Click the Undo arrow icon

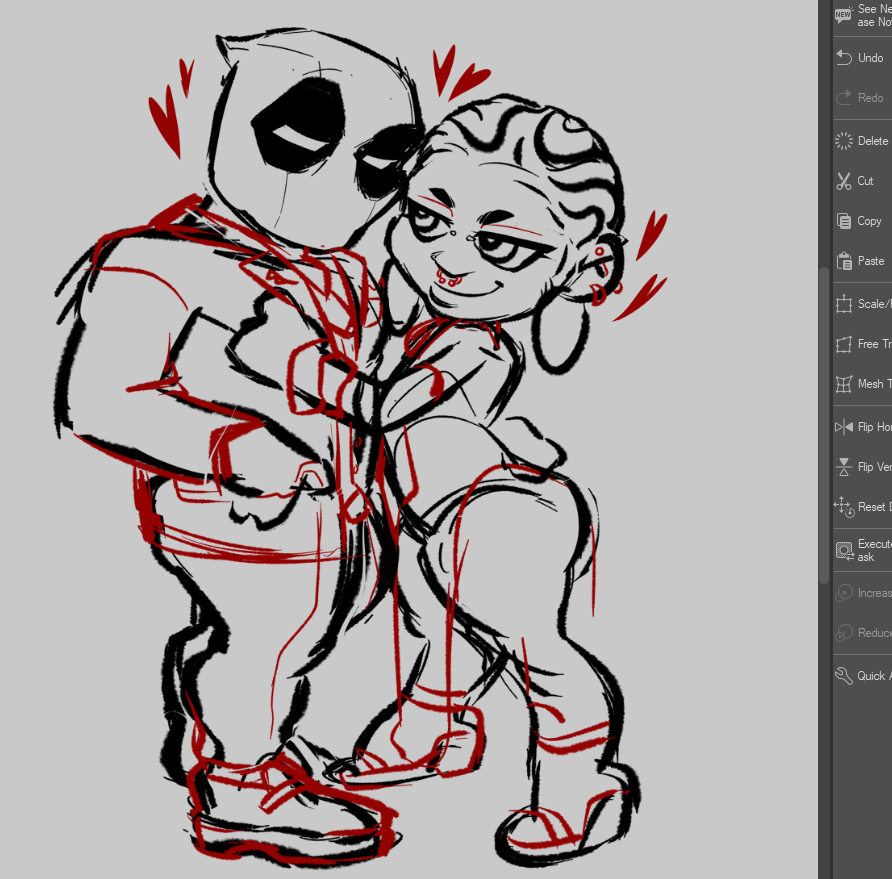[x=844, y=58]
